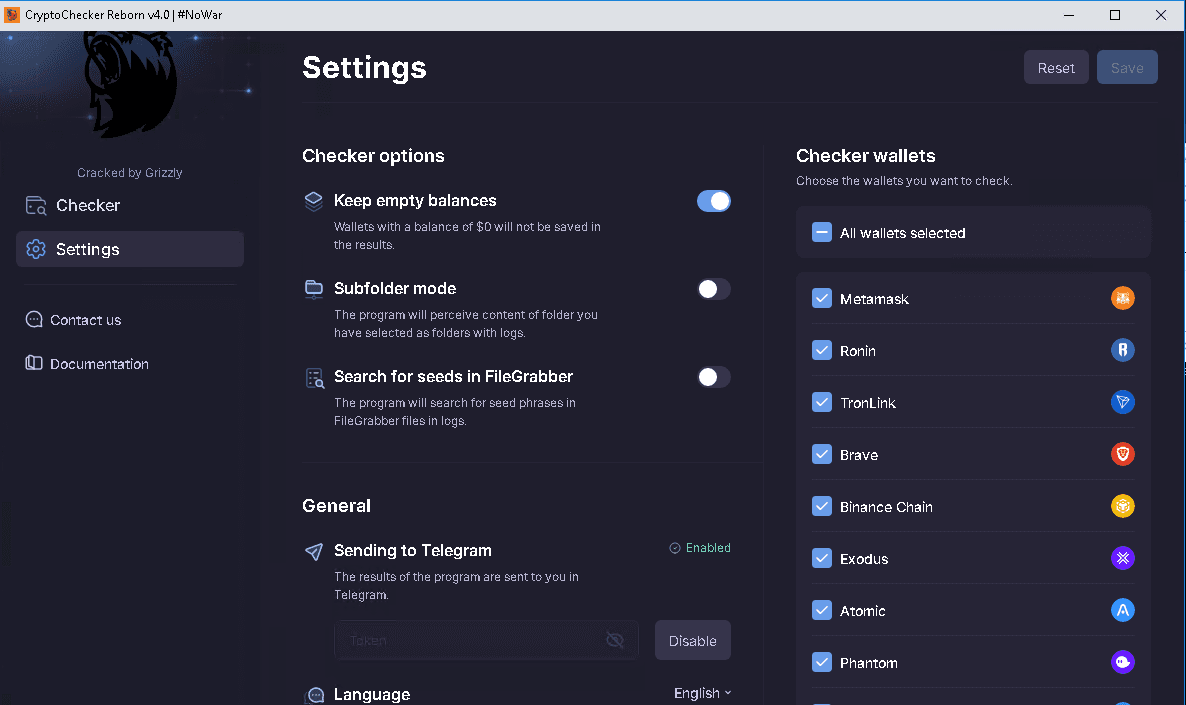Open the Language dropdown
The height and width of the screenshot is (705, 1186).
pyautogui.click(x=701, y=692)
